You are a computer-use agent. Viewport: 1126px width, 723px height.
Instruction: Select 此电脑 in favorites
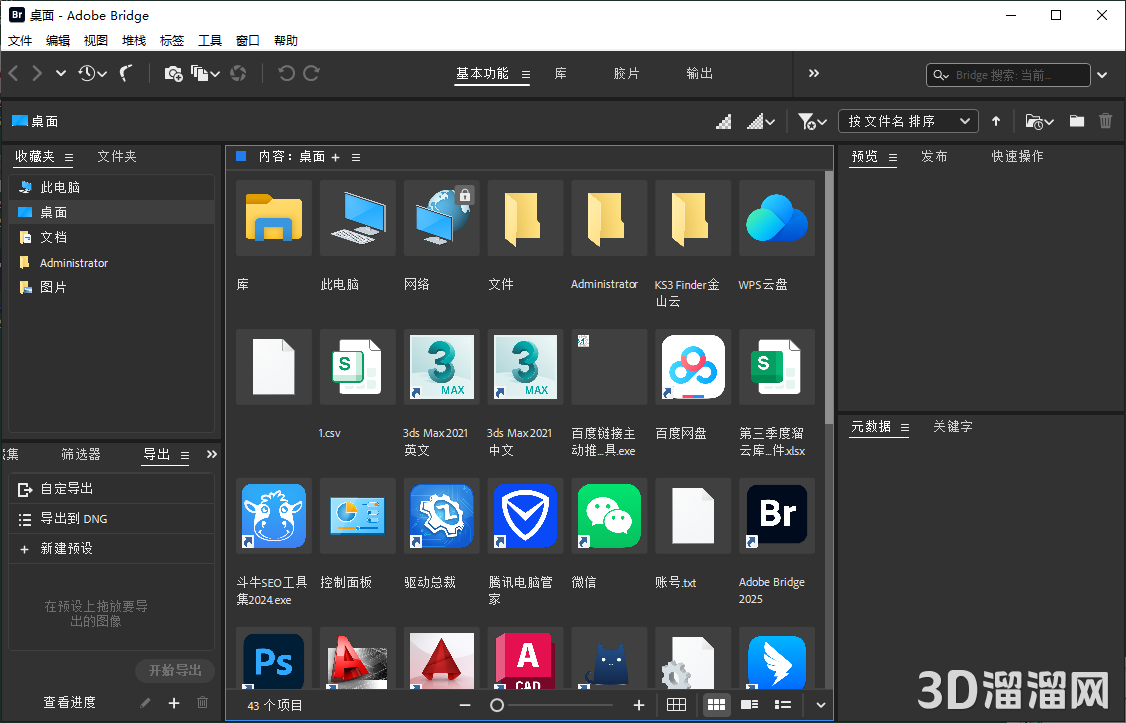pos(112,187)
